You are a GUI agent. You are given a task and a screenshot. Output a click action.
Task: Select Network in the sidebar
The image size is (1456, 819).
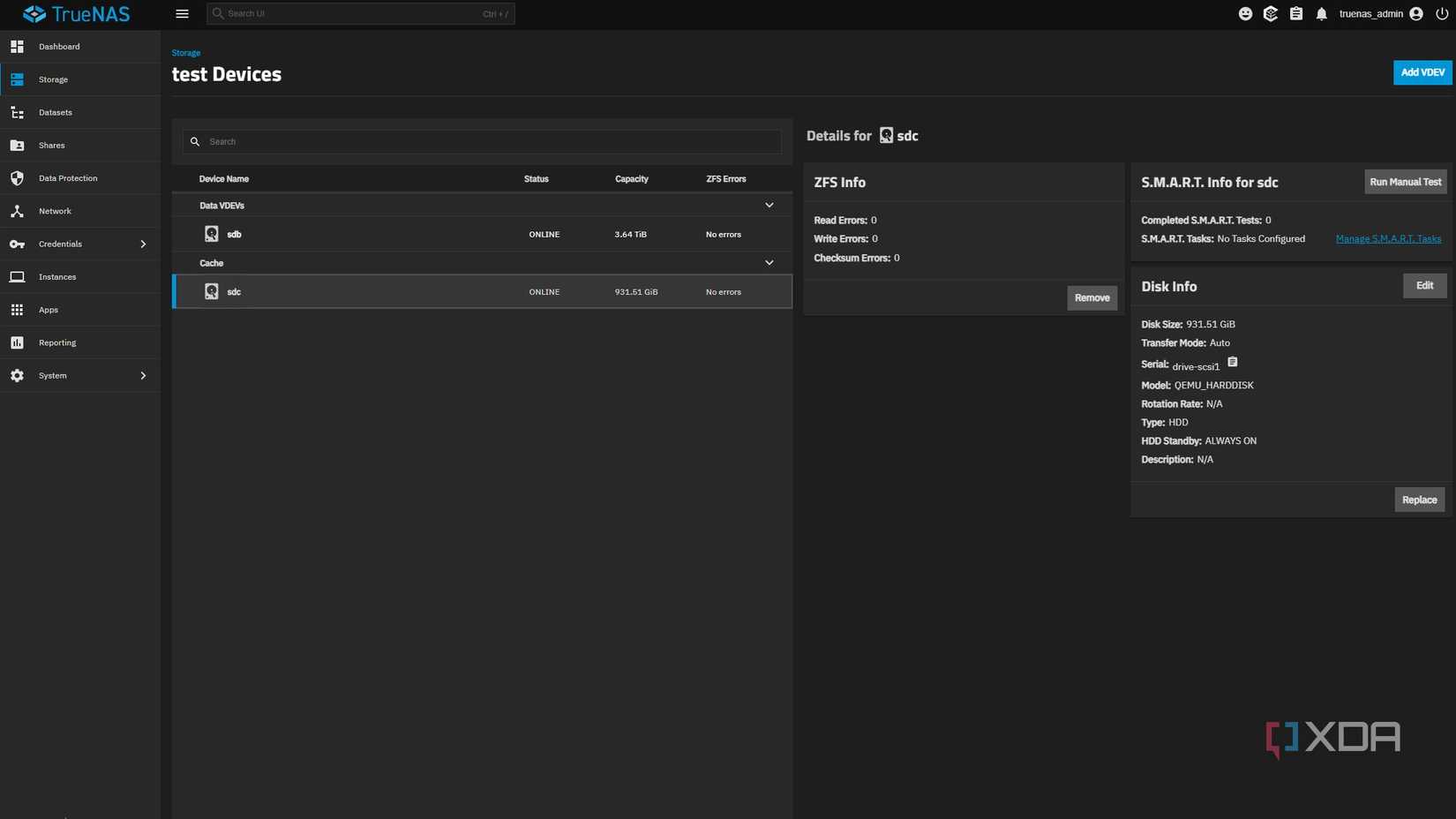(55, 211)
